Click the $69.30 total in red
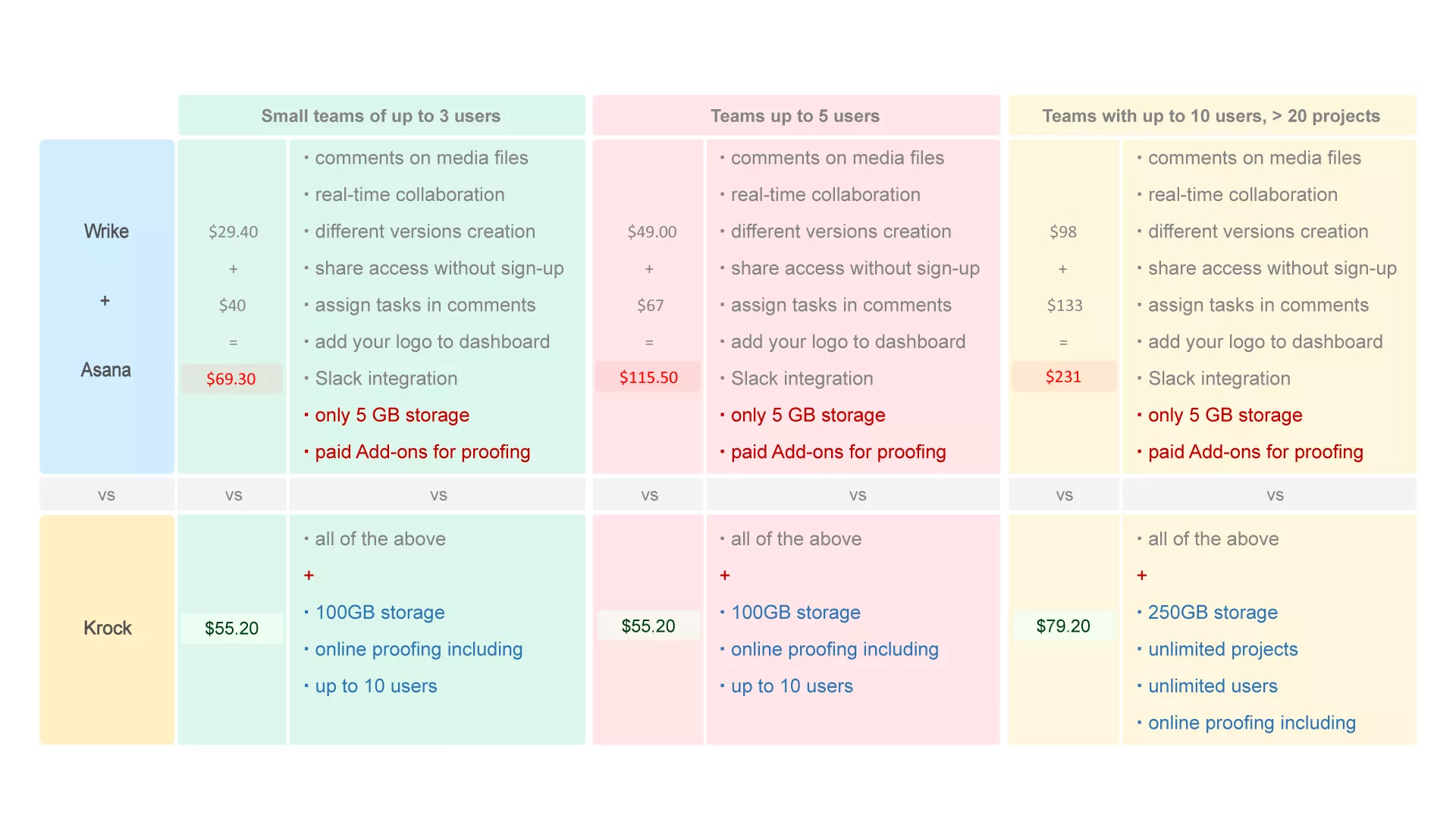Viewport: 1456px width, 819px height. 231,378
